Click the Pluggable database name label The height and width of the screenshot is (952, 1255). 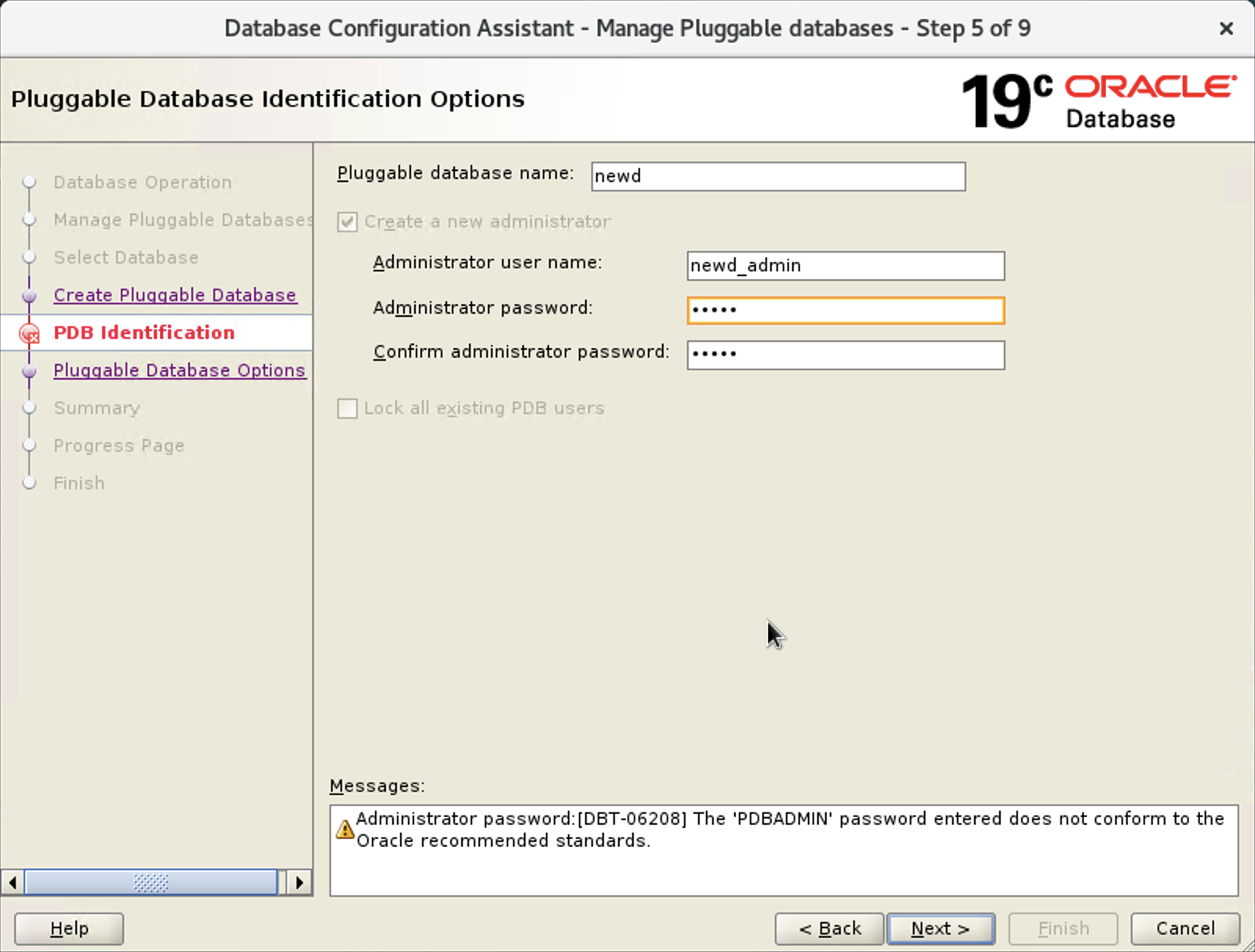[455, 173]
